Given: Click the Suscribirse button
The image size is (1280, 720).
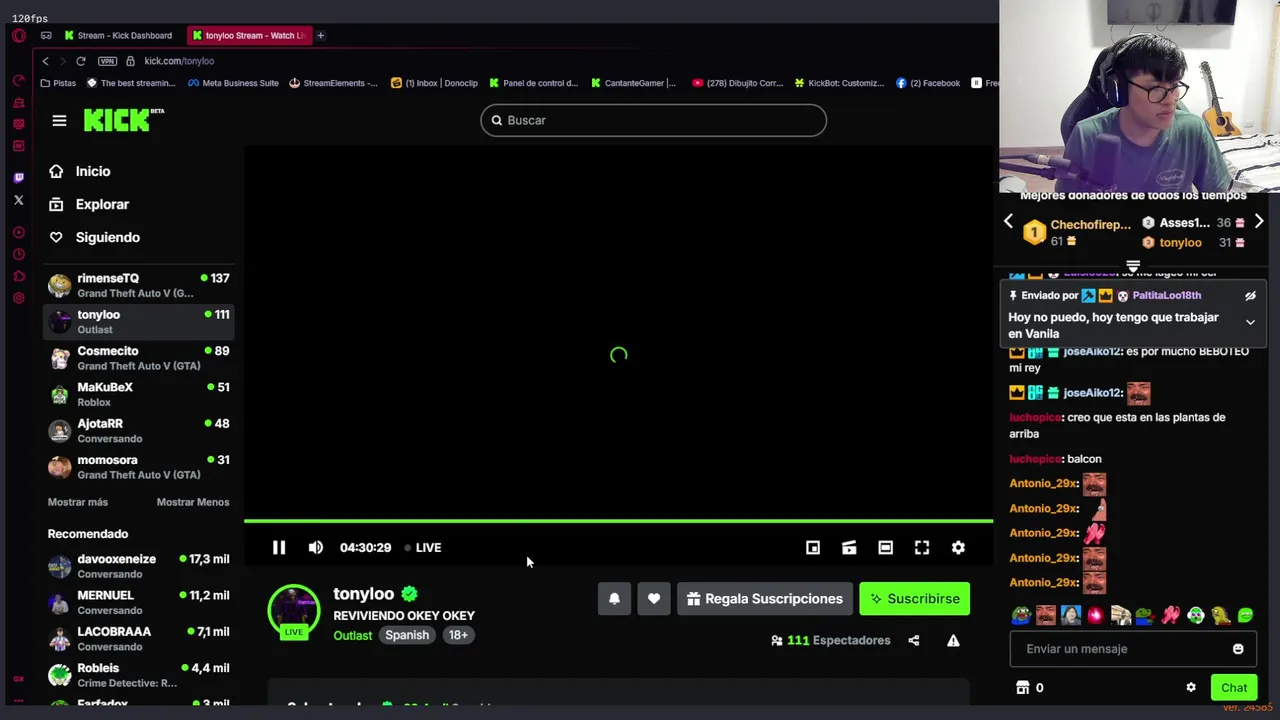Looking at the screenshot, I should (914, 599).
